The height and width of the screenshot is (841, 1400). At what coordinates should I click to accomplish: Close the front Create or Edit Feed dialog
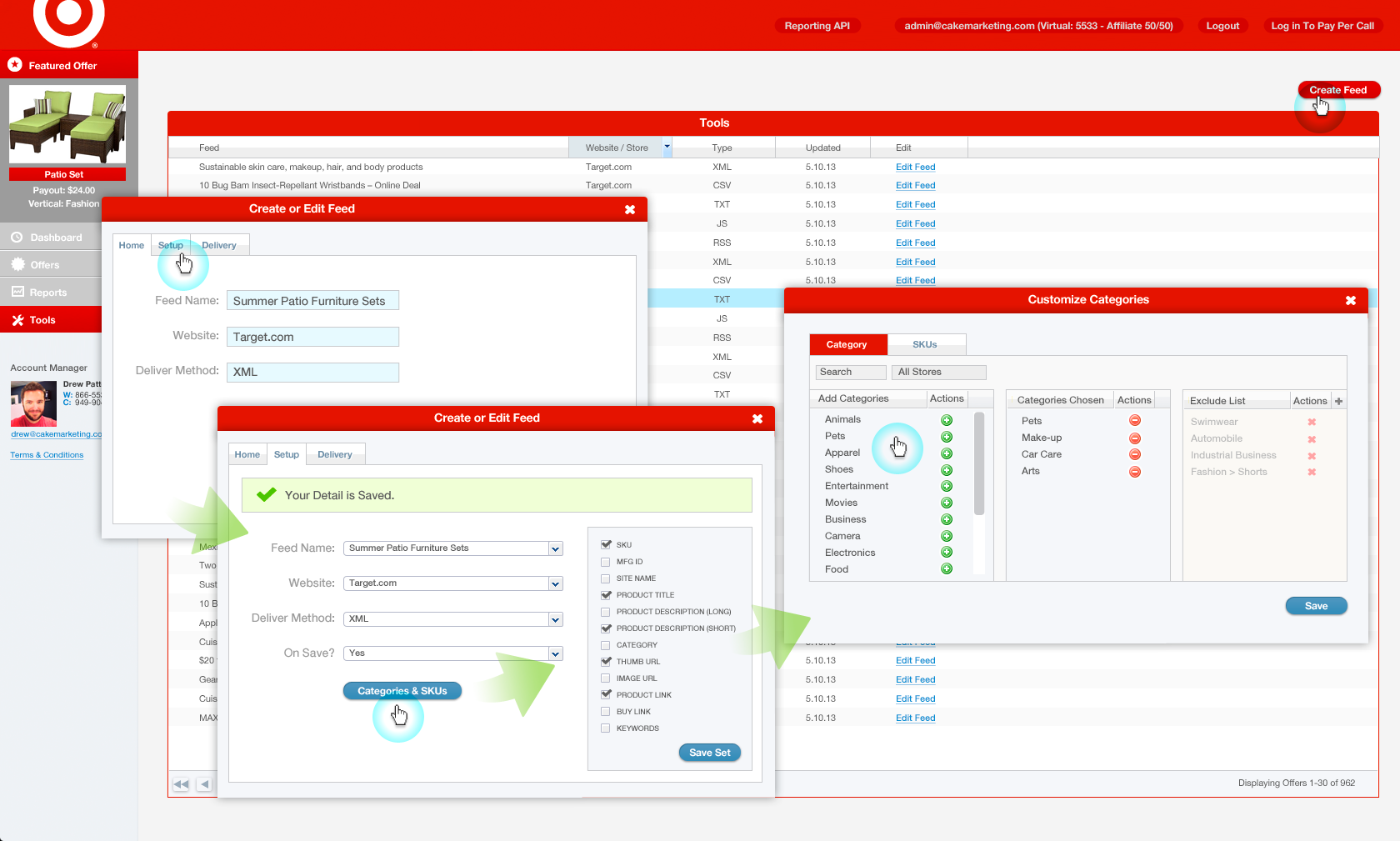[x=757, y=418]
